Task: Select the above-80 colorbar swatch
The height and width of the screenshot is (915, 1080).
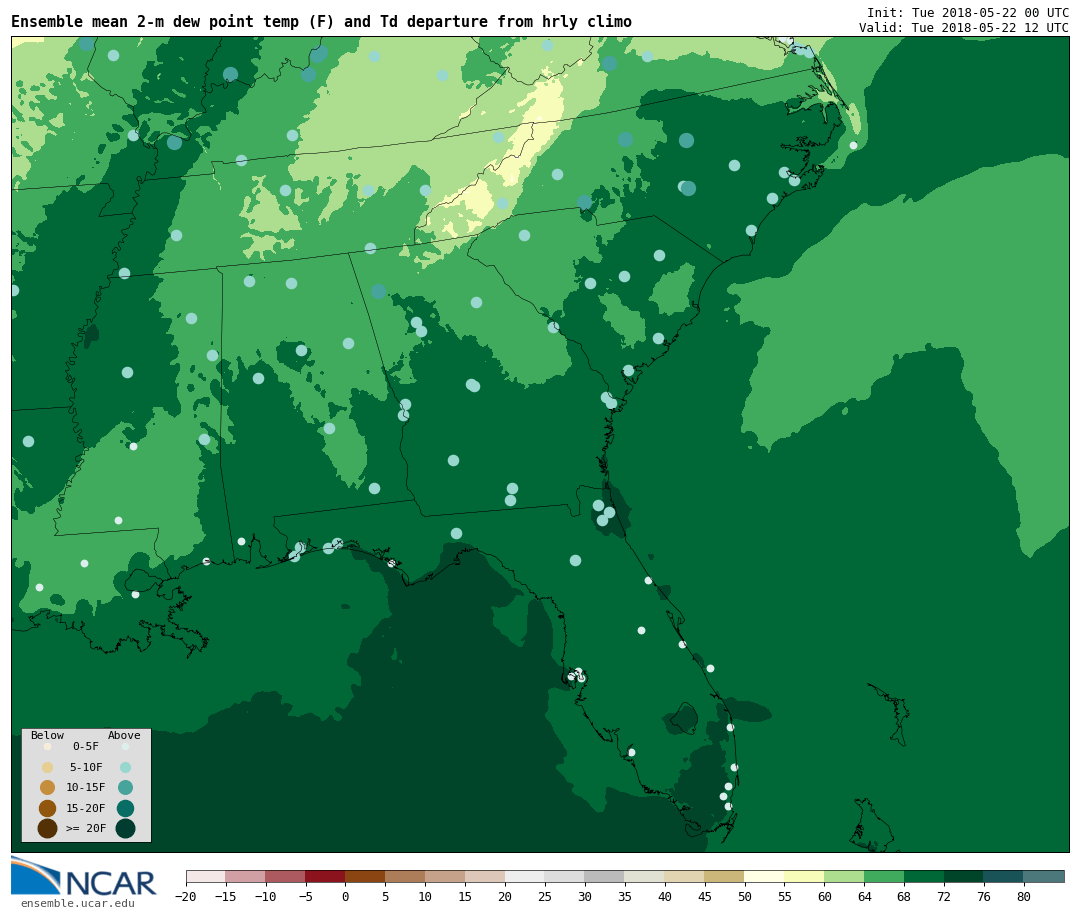Action: pyautogui.click(x=1044, y=876)
